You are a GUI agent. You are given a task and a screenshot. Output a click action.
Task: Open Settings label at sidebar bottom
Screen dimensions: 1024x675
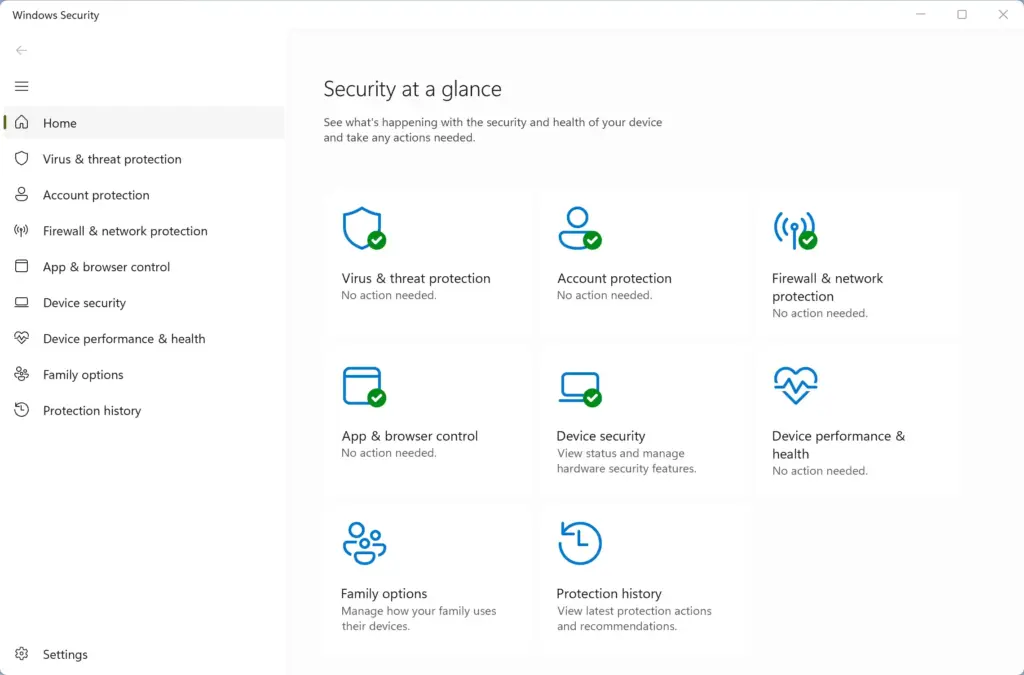pyautogui.click(x=65, y=654)
